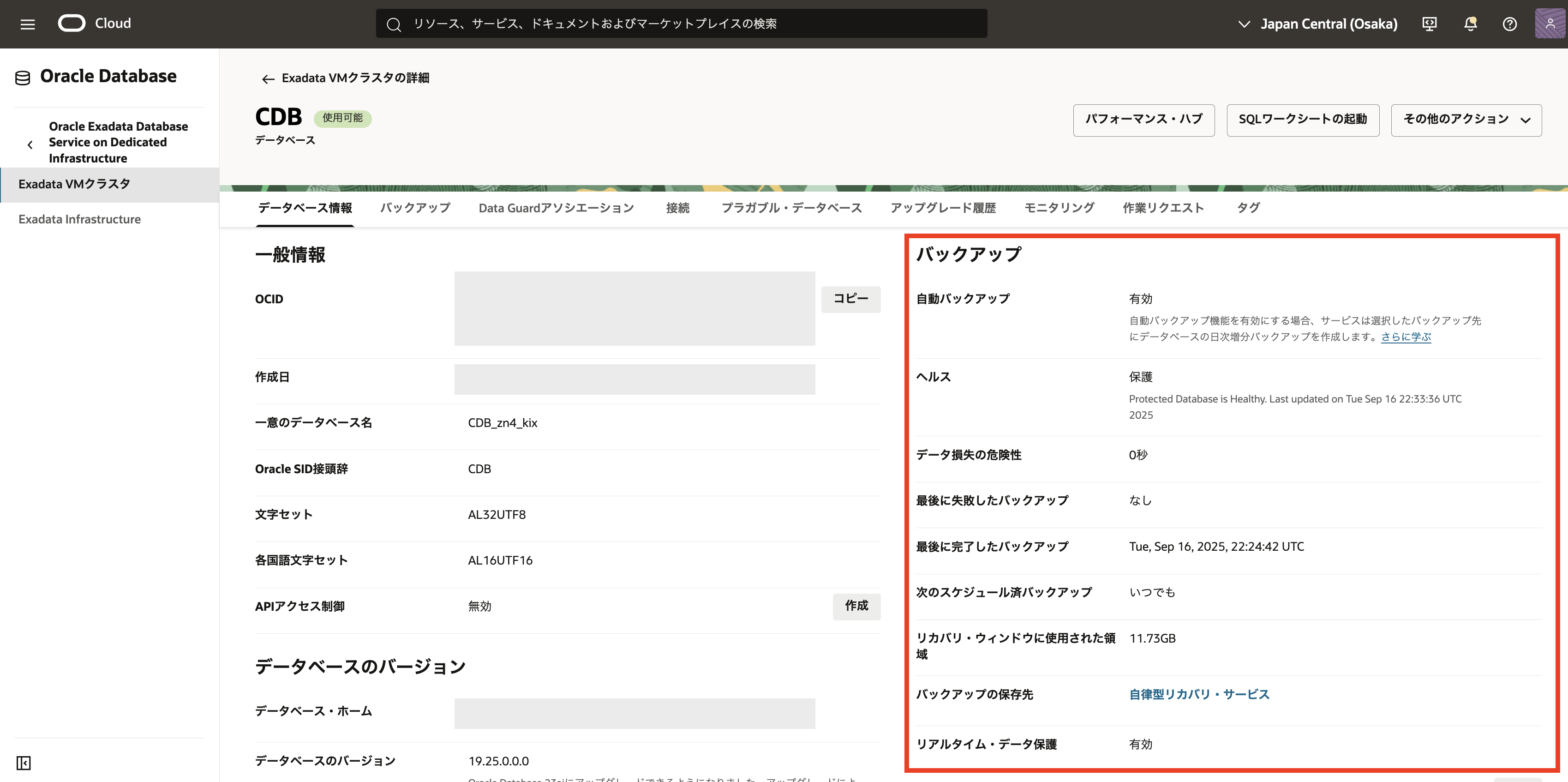This screenshot has width=1568, height=782.
Task: Go back via Exadata VMクラスタの詳細 arrow
Action: pos(268,78)
